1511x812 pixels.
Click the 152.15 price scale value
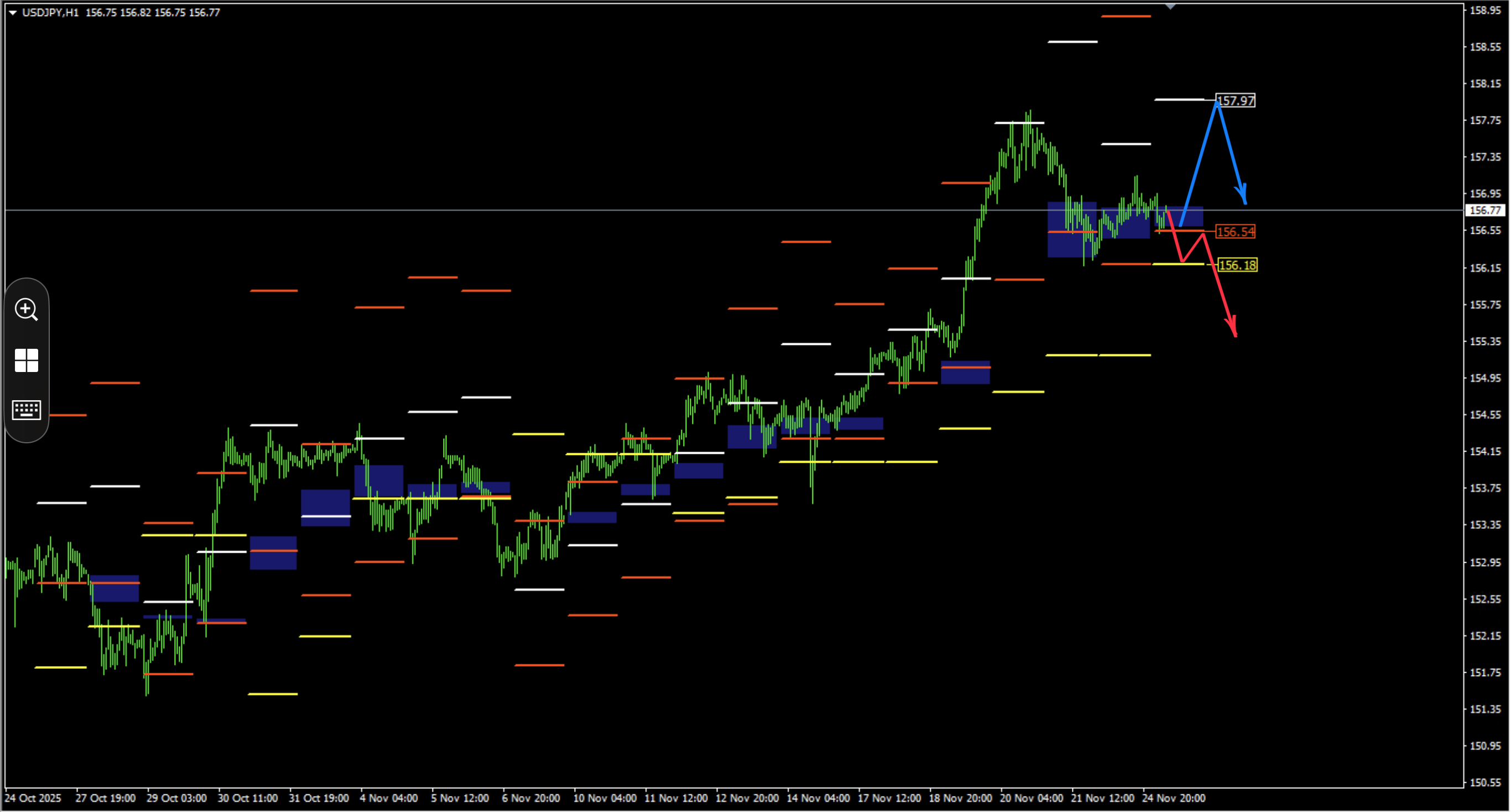[x=1485, y=636]
